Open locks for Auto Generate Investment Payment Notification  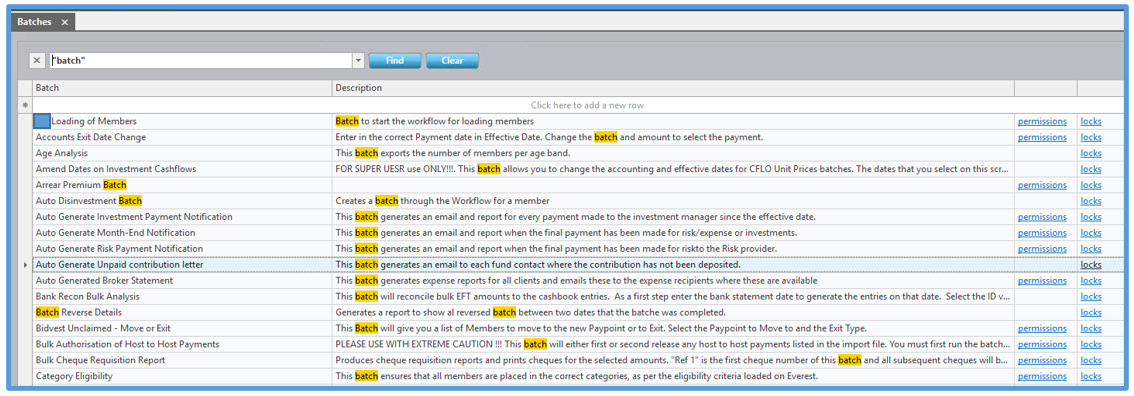[x=1091, y=217]
